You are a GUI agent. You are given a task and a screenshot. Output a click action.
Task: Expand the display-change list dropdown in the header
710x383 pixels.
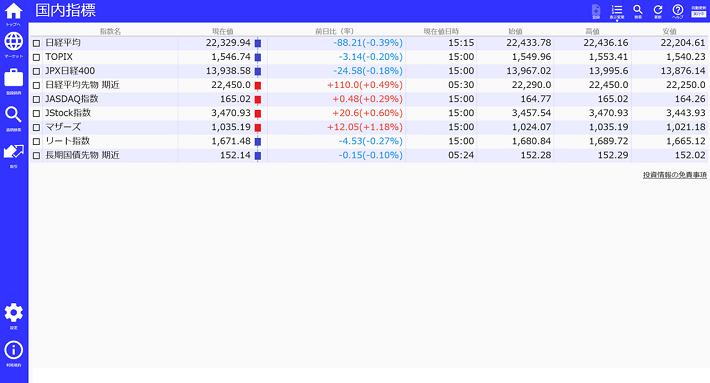(x=617, y=12)
